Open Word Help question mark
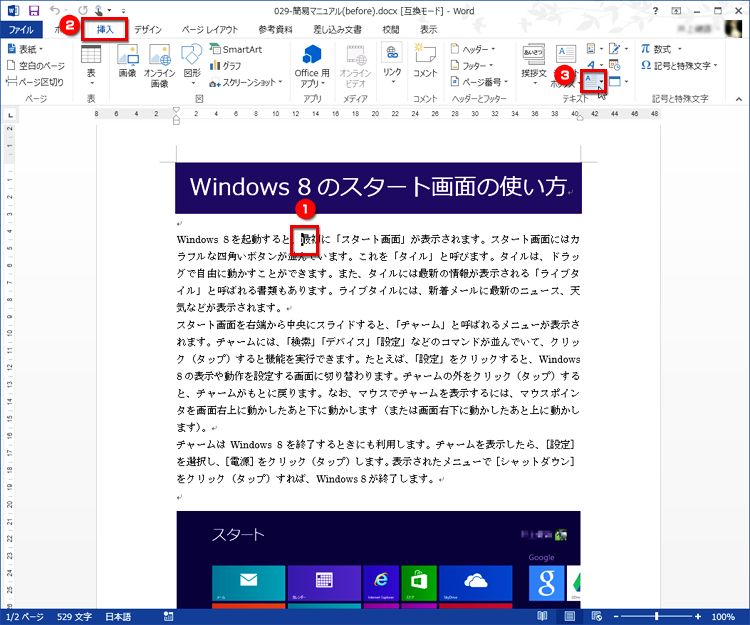The height and width of the screenshot is (625, 750). point(655,11)
